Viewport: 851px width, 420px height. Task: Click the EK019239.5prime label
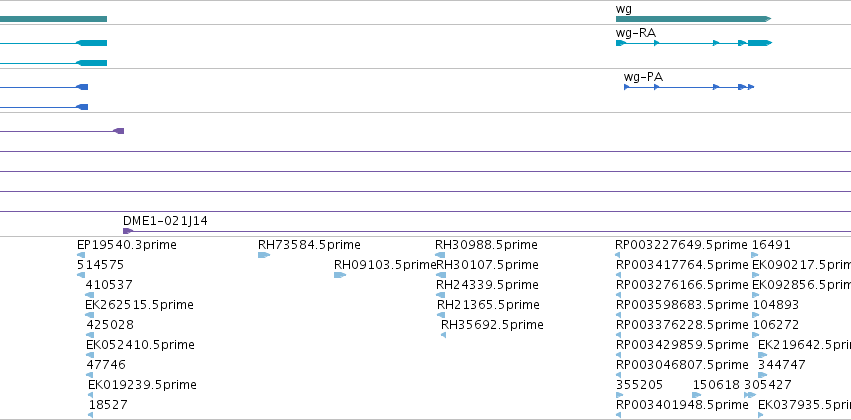[142, 385]
